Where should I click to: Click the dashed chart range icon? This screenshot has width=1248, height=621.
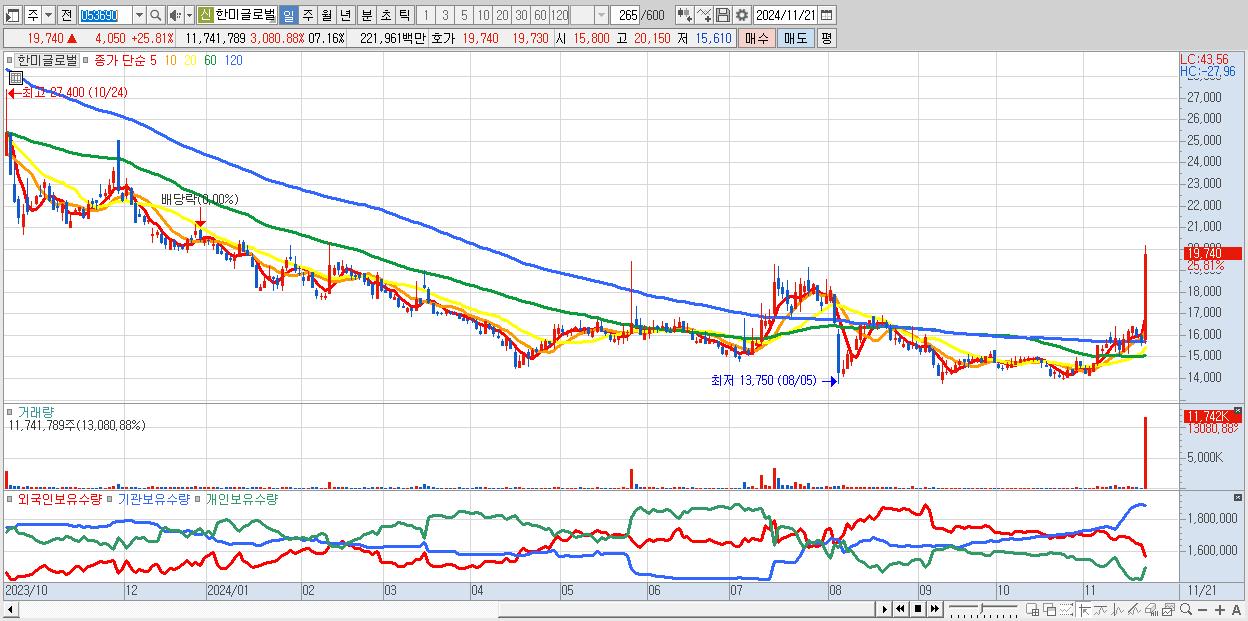(1067, 609)
